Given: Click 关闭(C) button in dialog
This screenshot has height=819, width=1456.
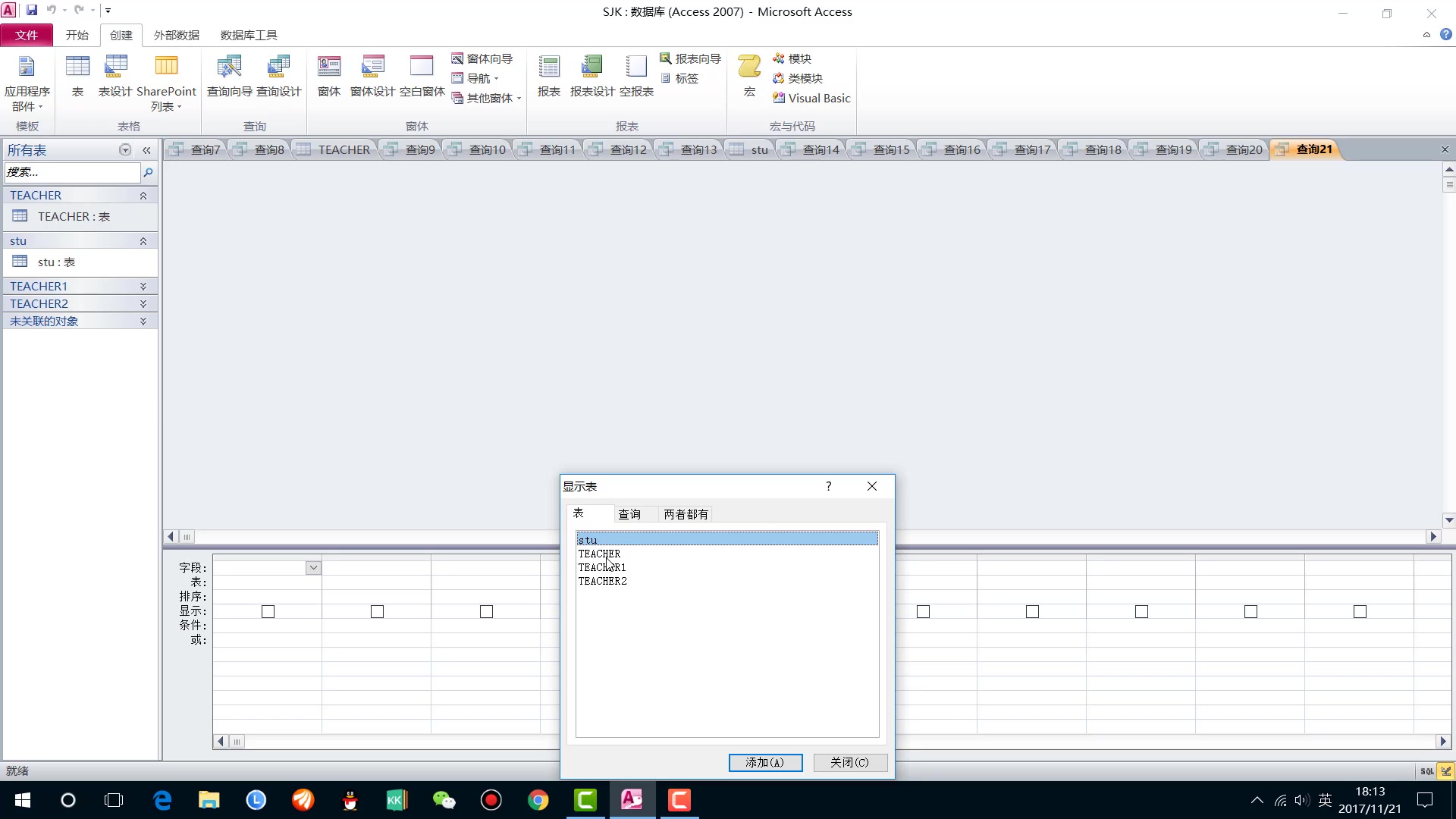Looking at the screenshot, I should point(850,763).
